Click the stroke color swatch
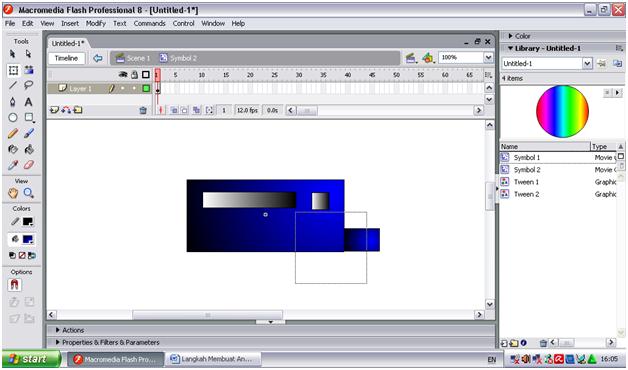 pos(28,222)
